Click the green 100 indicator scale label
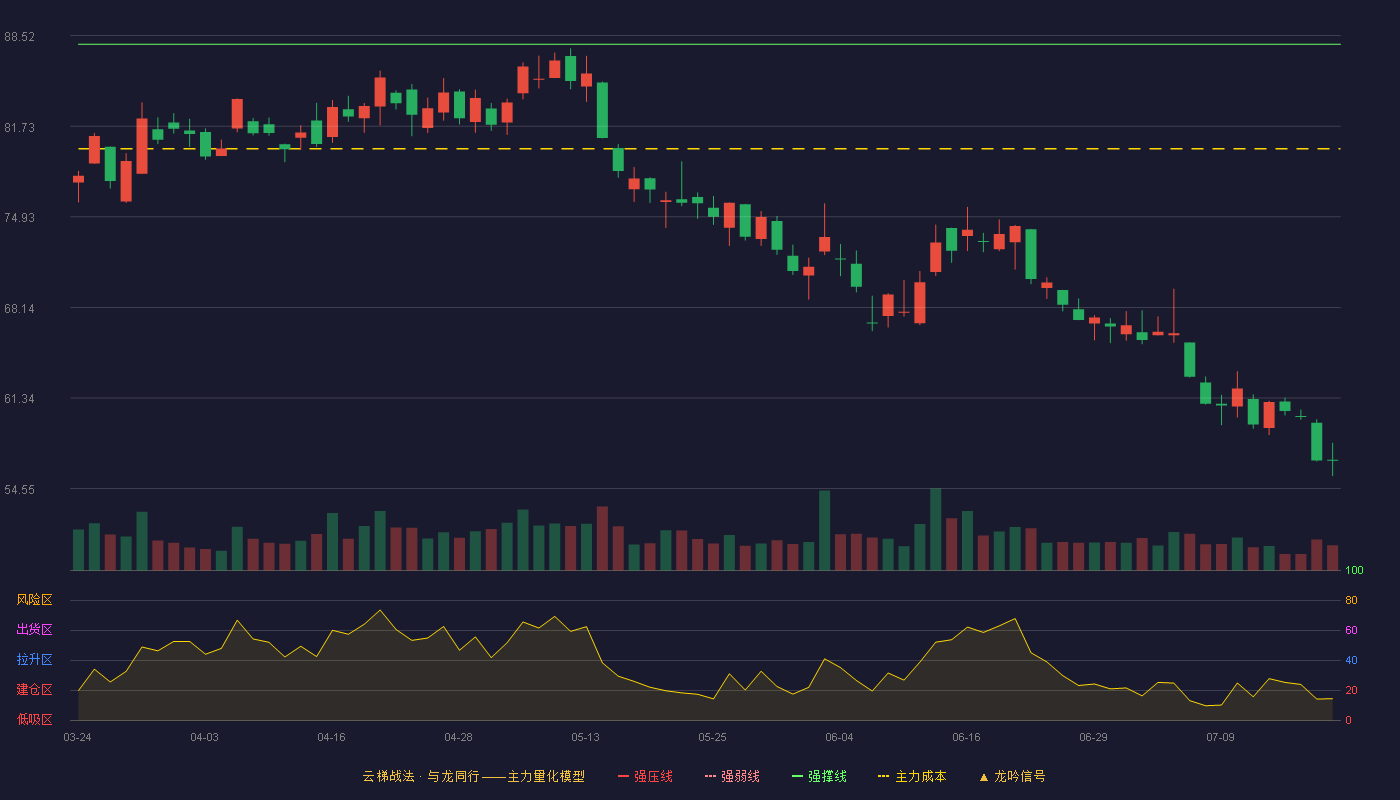1400x800 pixels. tap(1354, 571)
